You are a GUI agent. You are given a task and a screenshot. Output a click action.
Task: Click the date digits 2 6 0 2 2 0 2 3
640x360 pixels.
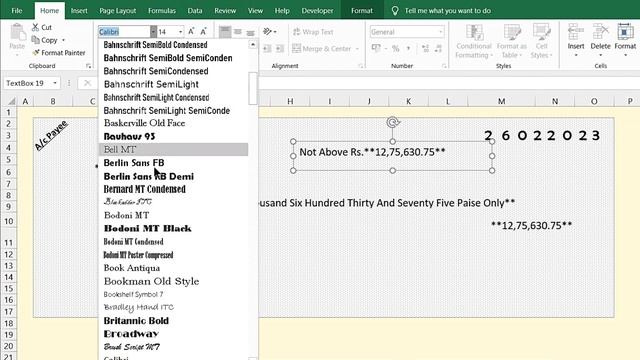(542, 135)
